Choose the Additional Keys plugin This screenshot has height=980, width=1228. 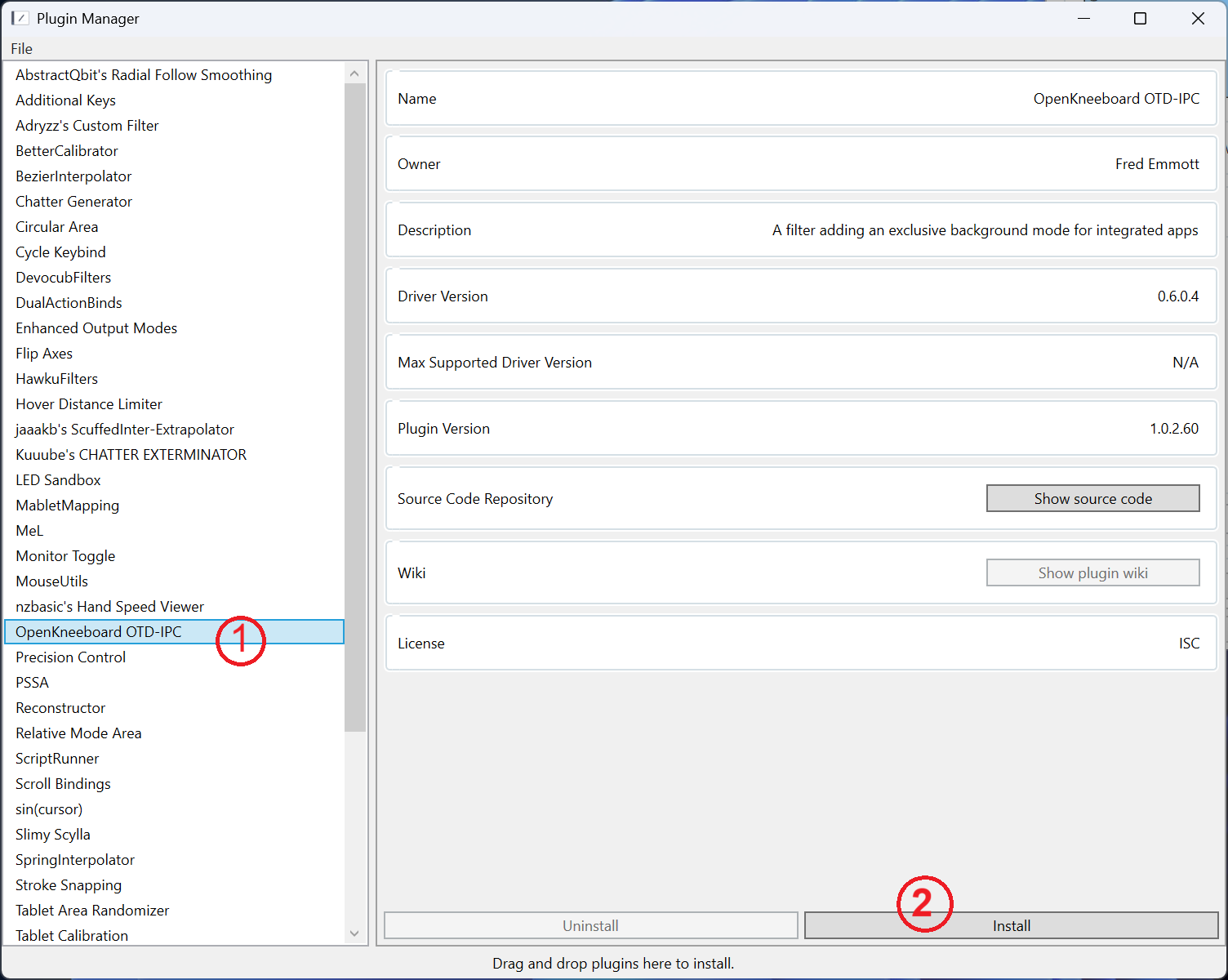pos(65,100)
